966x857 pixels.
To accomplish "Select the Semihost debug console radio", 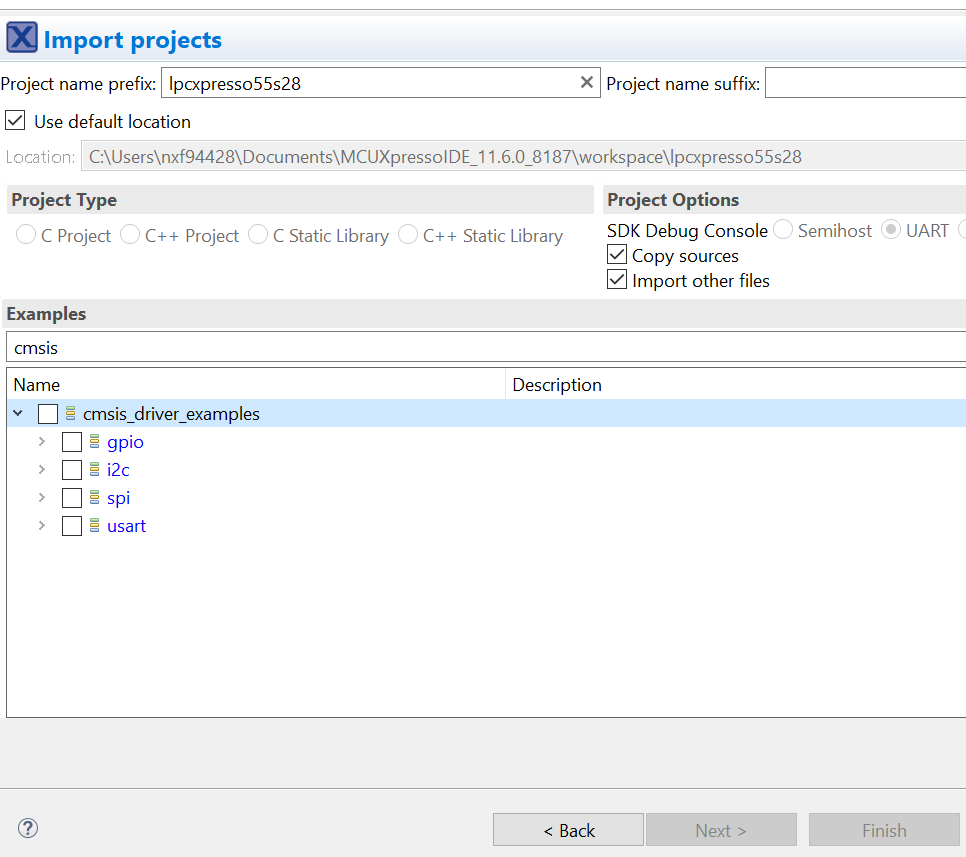I will pyautogui.click(x=781, y=230).
